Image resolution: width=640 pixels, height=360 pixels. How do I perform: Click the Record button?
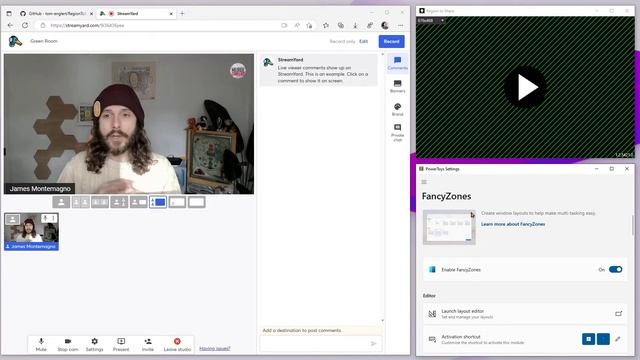391,41
